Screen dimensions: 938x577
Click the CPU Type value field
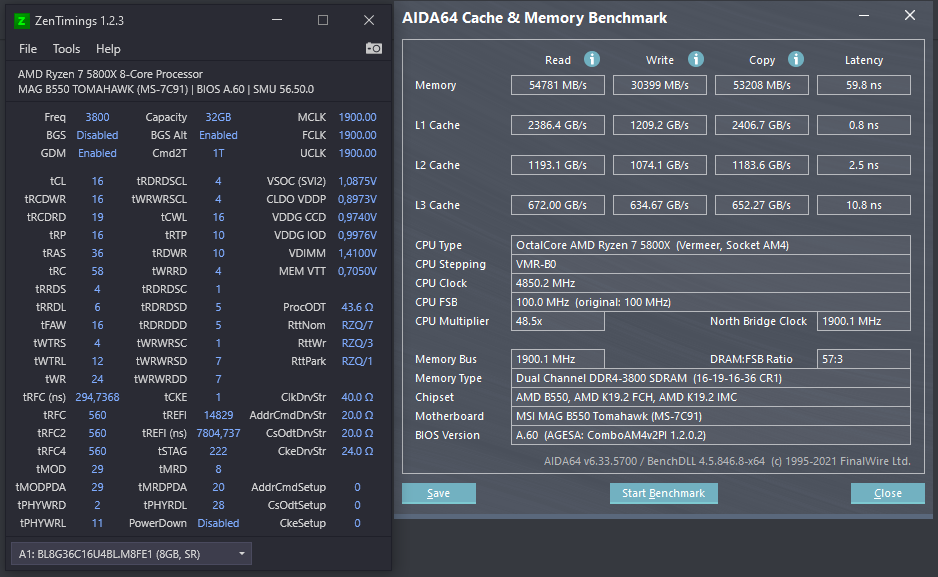point(711,245)
